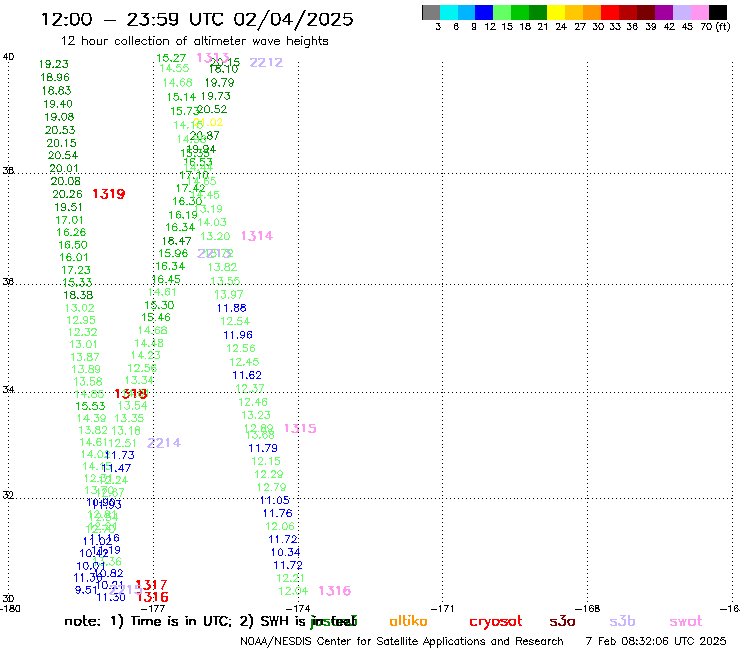The height and width of the screenshot is (650, 740).
Task: Click wave height value 17.01
Action: click(x=69, y=220)
